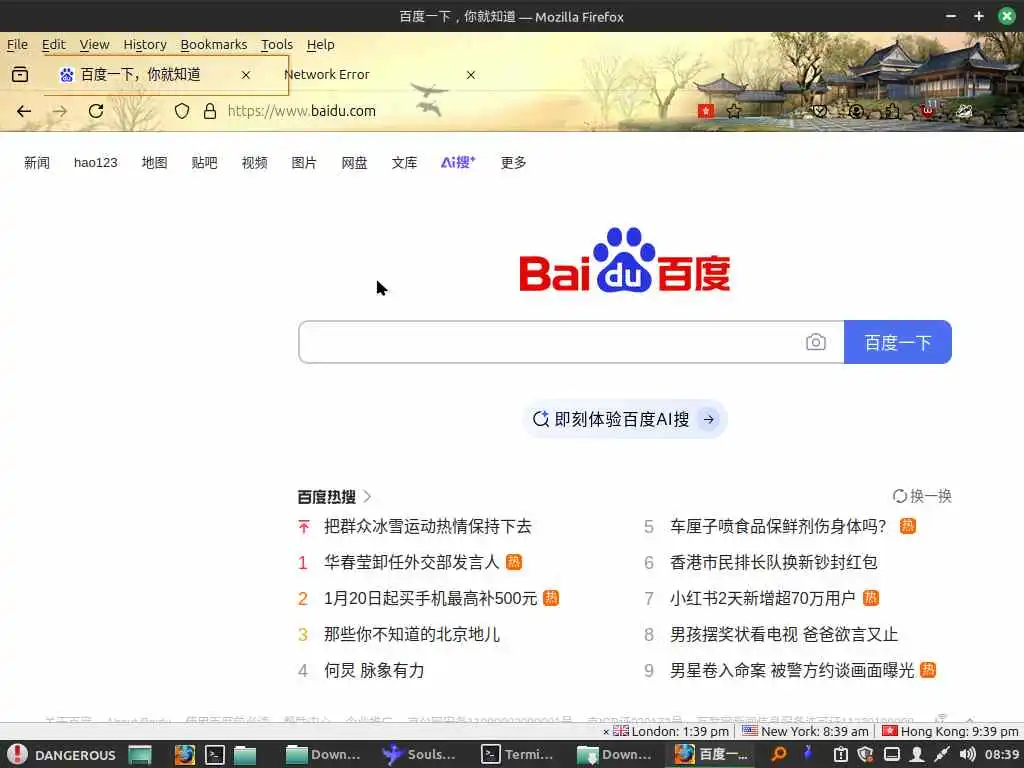Open the 视频 link

point(255,163)
